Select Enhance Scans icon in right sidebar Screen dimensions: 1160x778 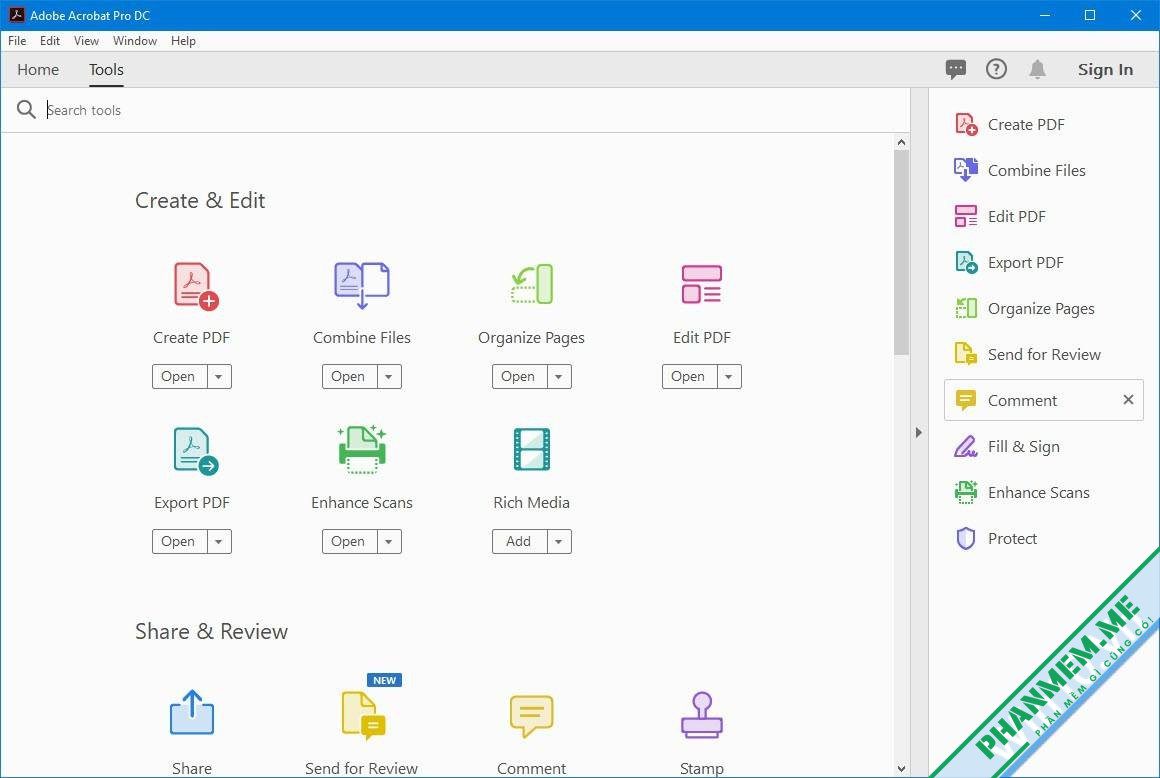point(965,493)
